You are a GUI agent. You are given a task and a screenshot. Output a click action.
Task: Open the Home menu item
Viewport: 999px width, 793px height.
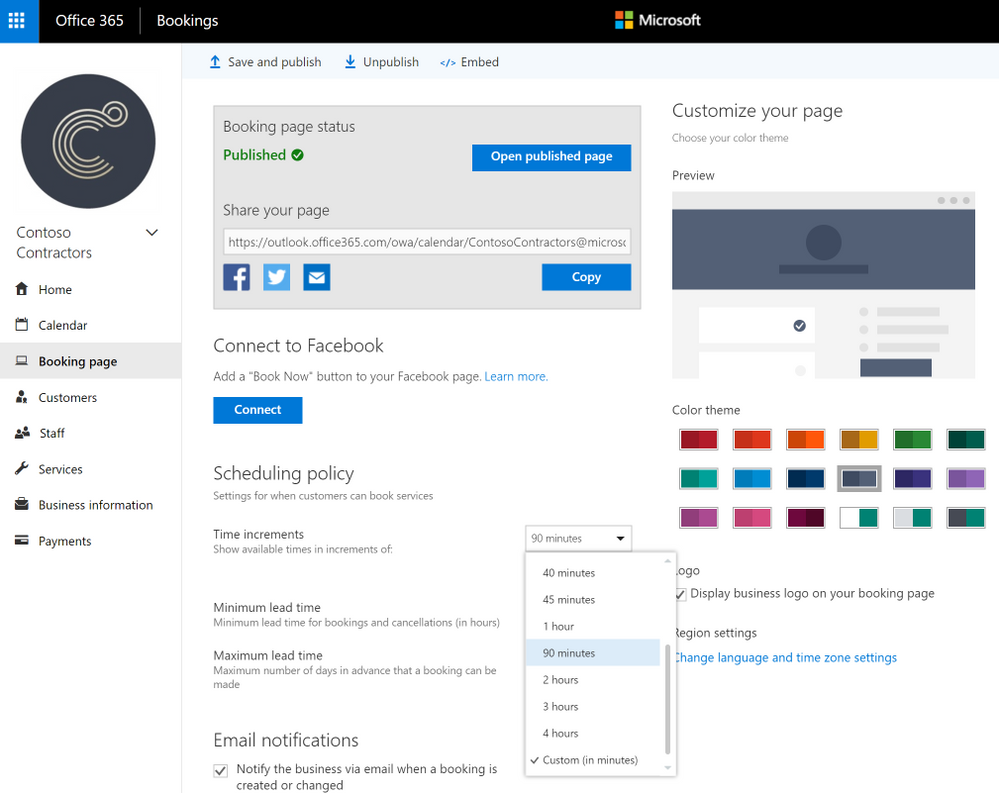pos(90,289)
